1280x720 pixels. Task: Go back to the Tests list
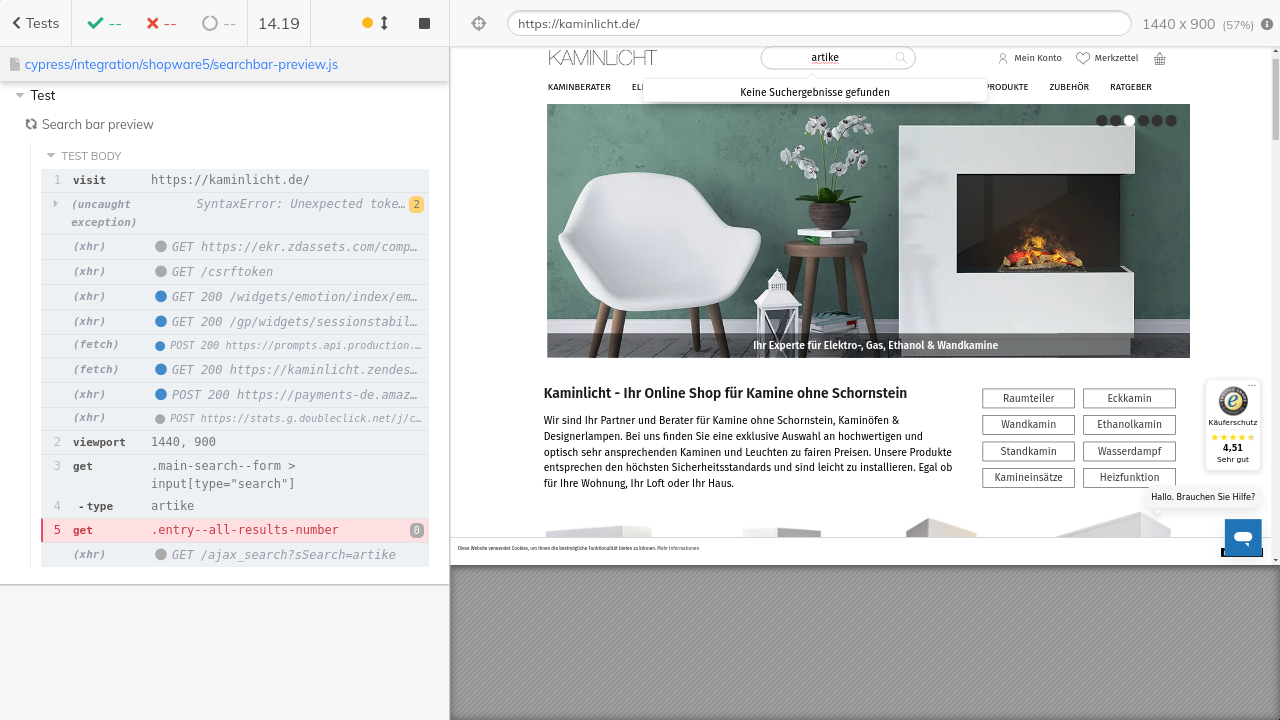[35, 23]
